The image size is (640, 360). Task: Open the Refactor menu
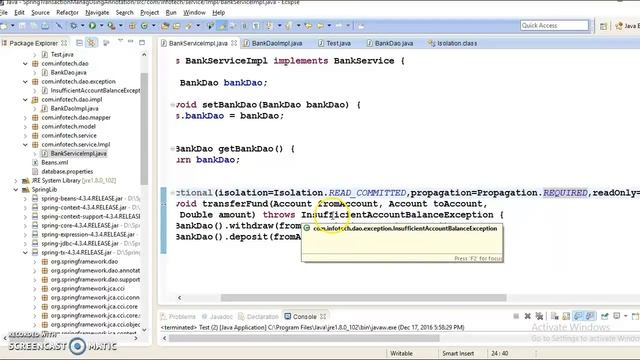pos(67,13)
